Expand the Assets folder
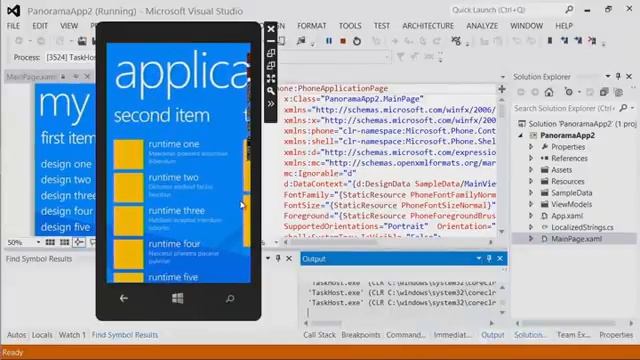Image resolution: width=640 pixels, height=360 pixels. [x=531, y=170]
